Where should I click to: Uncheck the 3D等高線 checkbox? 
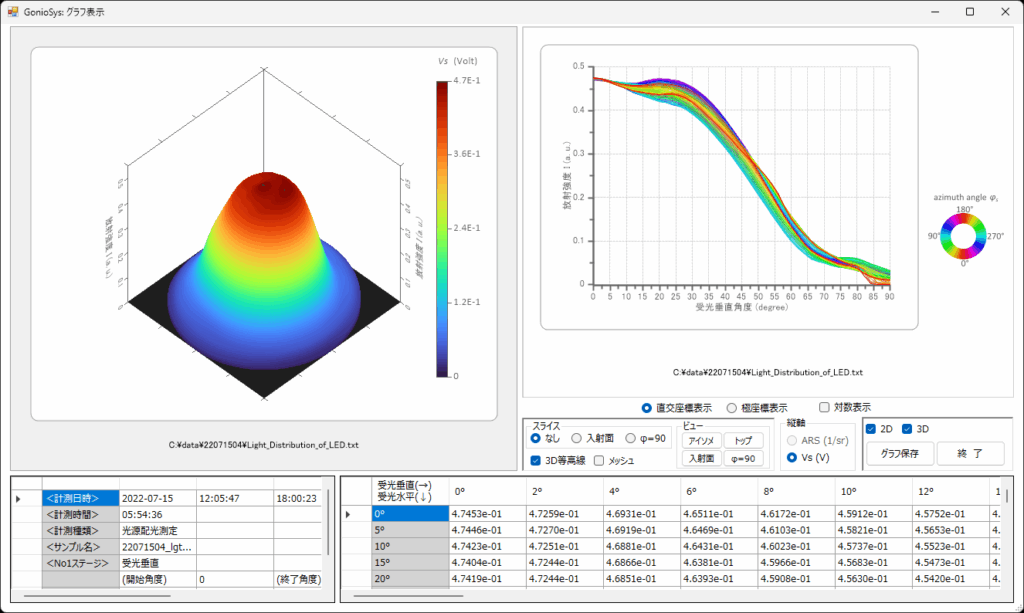[x=536, y=460]
